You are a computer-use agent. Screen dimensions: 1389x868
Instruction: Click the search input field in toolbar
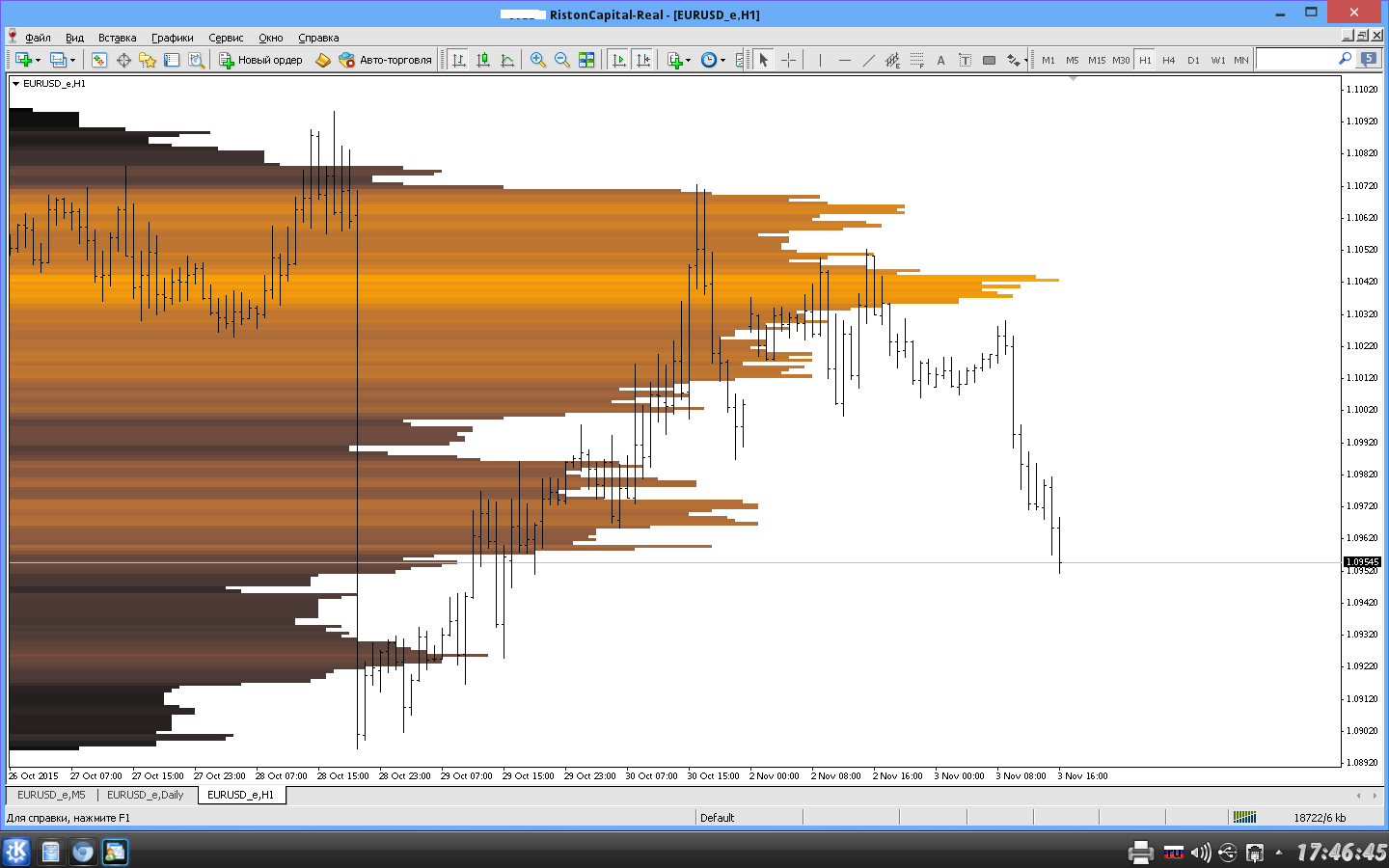click(1295, 60)
